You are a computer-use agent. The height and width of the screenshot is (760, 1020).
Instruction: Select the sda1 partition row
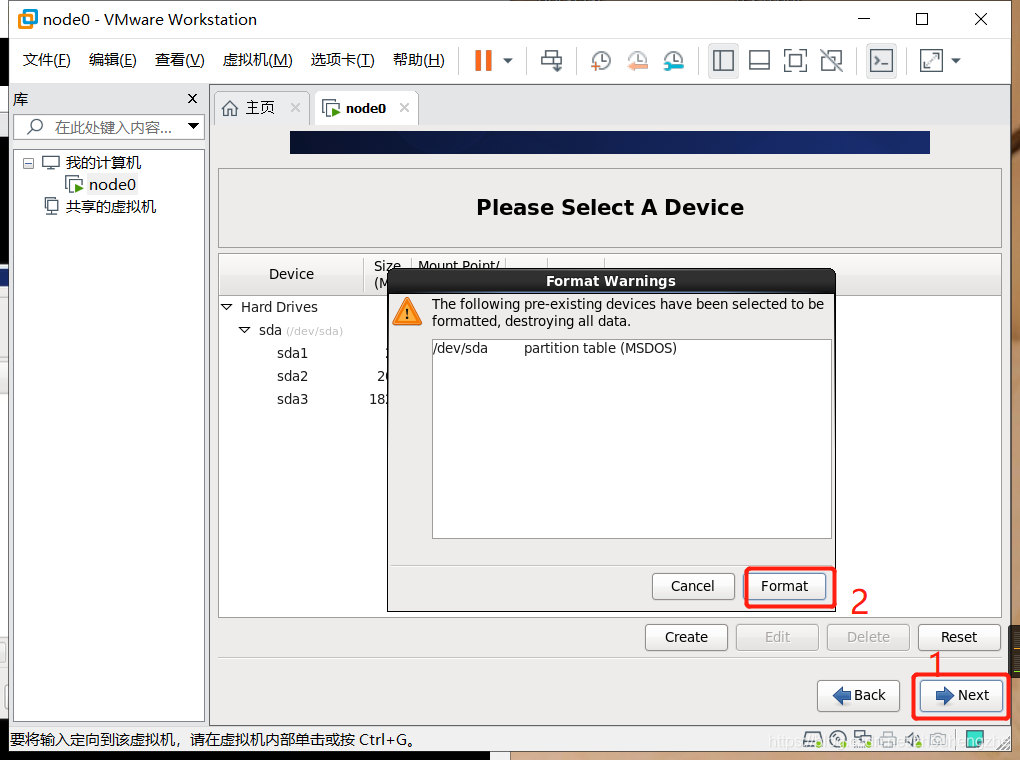(x=292, y=353)
